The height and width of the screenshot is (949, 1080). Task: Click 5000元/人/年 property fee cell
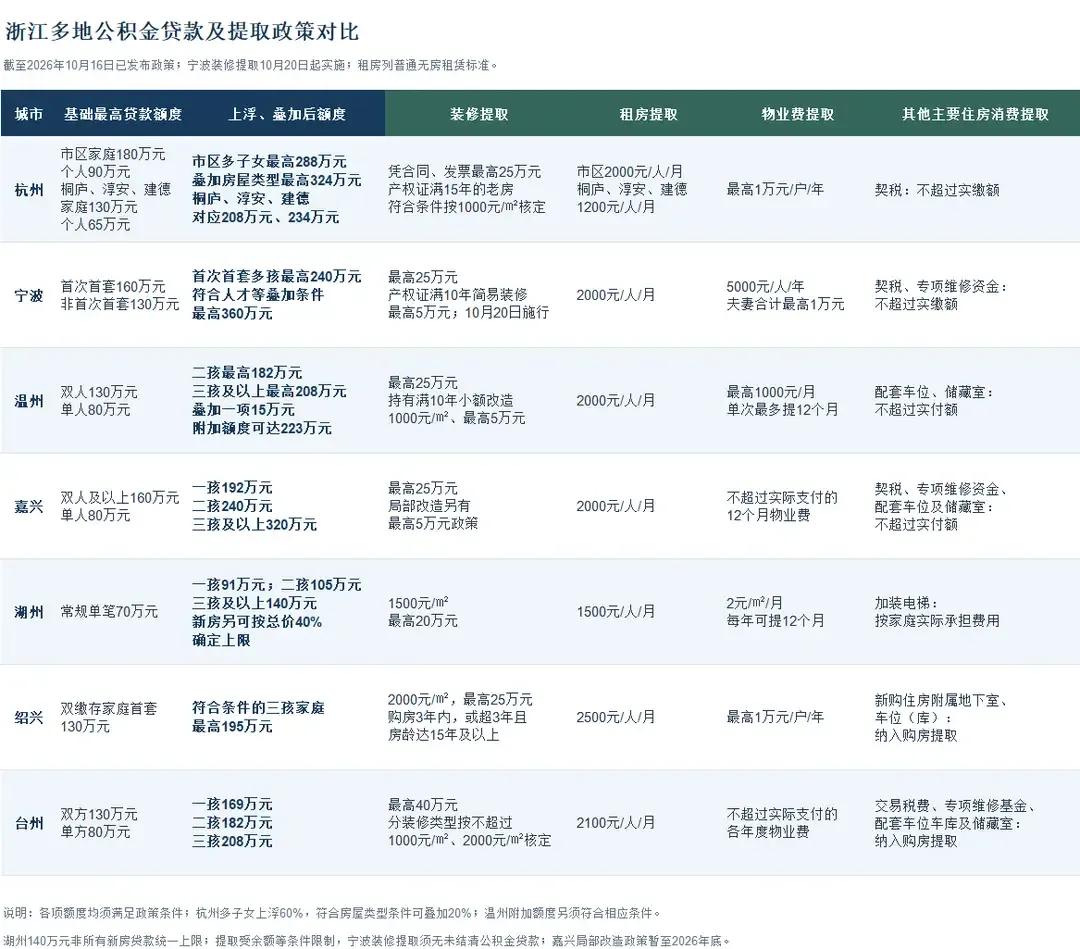point(765,286)
